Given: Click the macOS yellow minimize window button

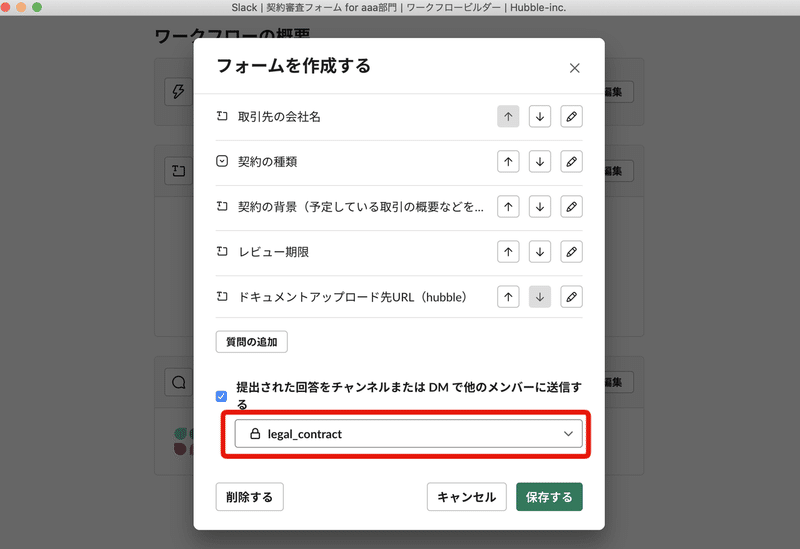Looking at the screenshot, I should tap(21, 7).
